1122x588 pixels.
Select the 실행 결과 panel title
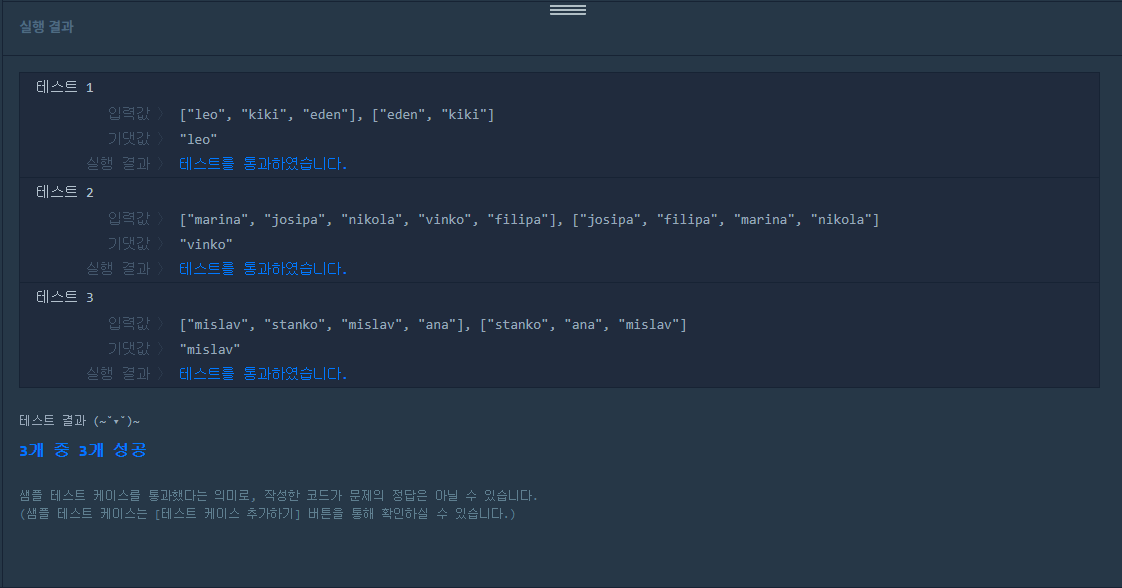click(47, 26)
